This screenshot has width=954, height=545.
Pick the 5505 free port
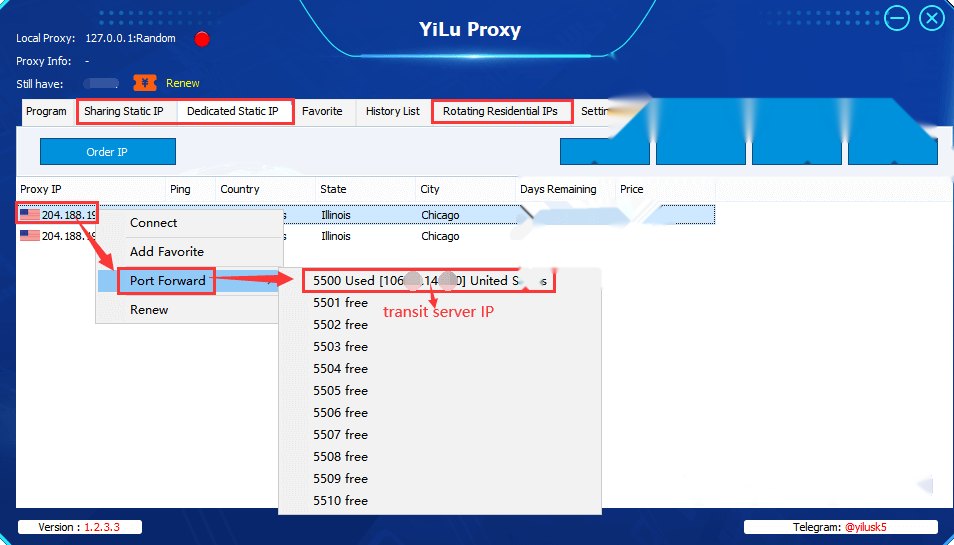point(340,391)
